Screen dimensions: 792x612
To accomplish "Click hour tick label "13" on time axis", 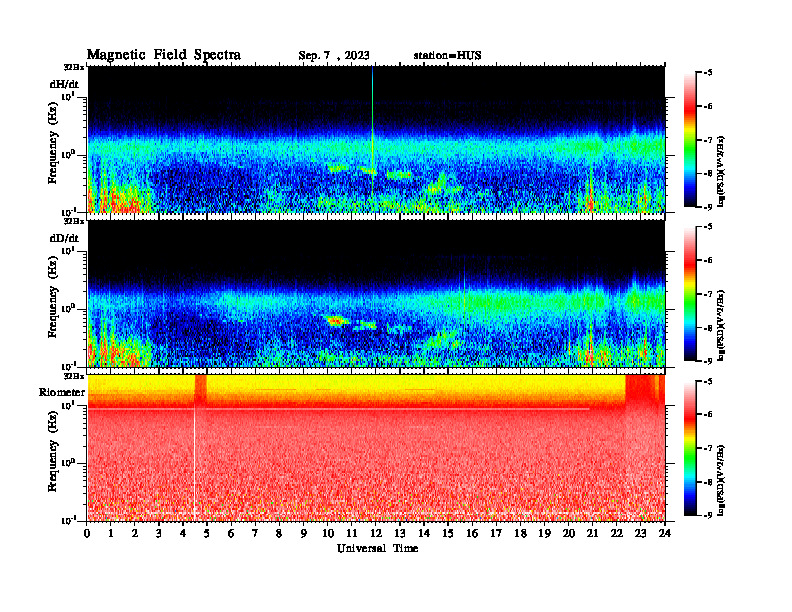I will [400, 533].
